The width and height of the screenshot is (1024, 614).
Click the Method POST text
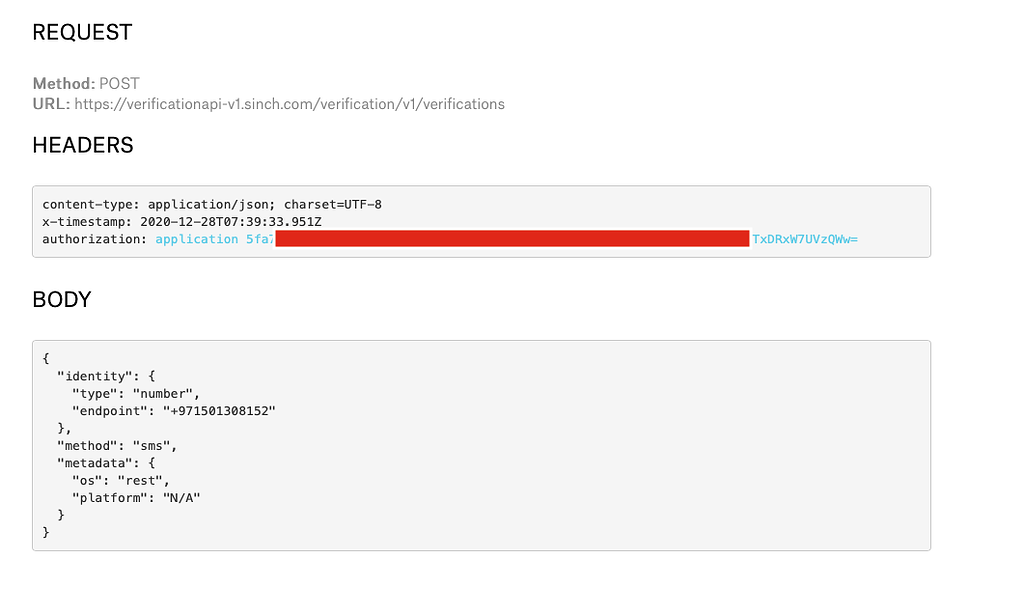(86, 84)
